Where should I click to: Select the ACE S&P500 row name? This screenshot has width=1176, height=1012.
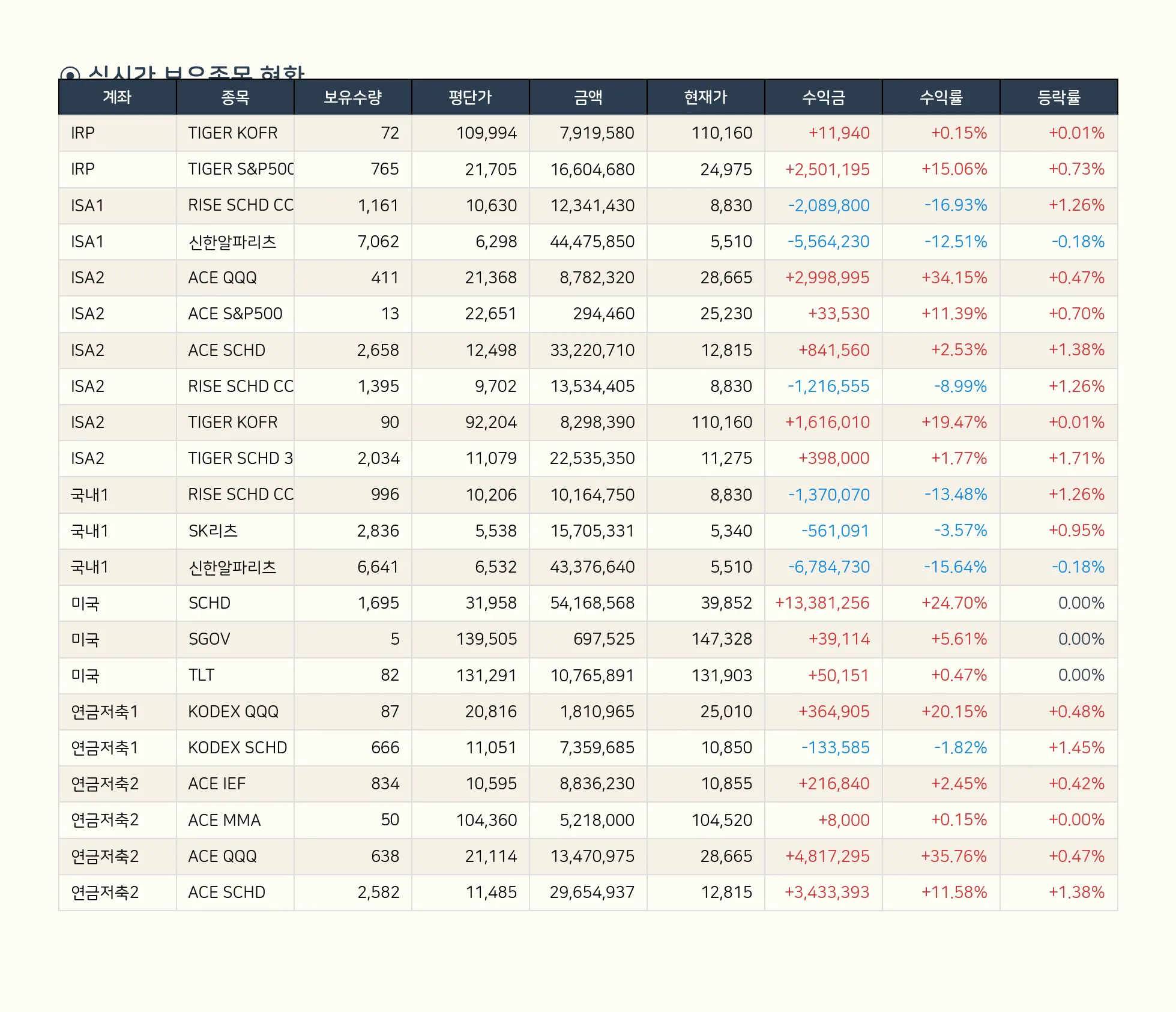point(235,314)
